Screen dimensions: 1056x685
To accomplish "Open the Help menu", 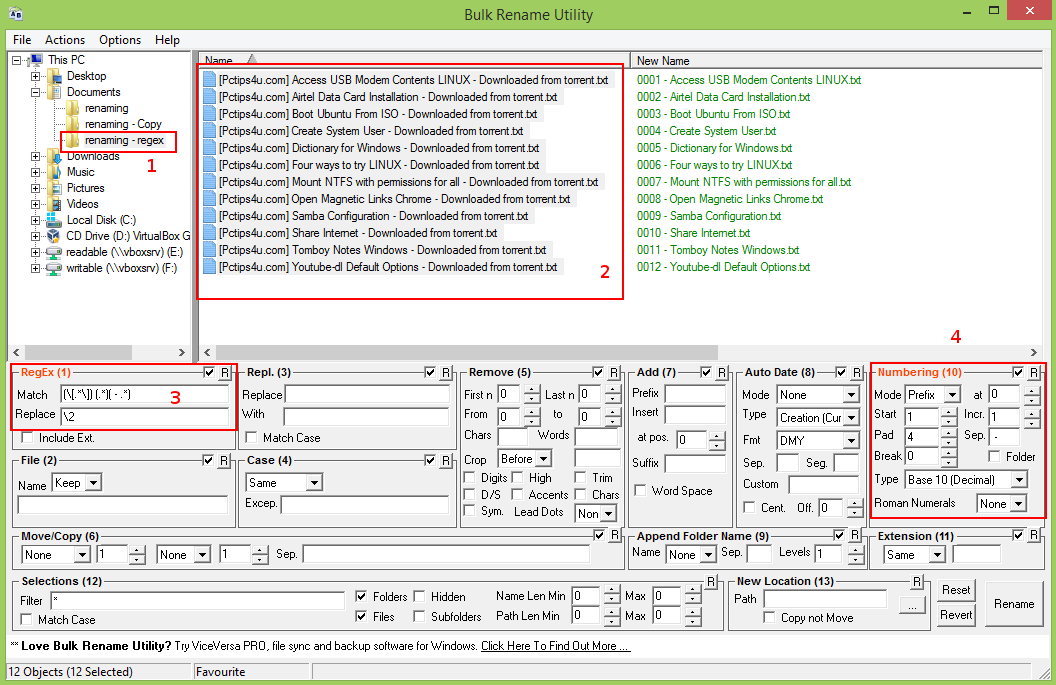I will [x=167, y=40].
